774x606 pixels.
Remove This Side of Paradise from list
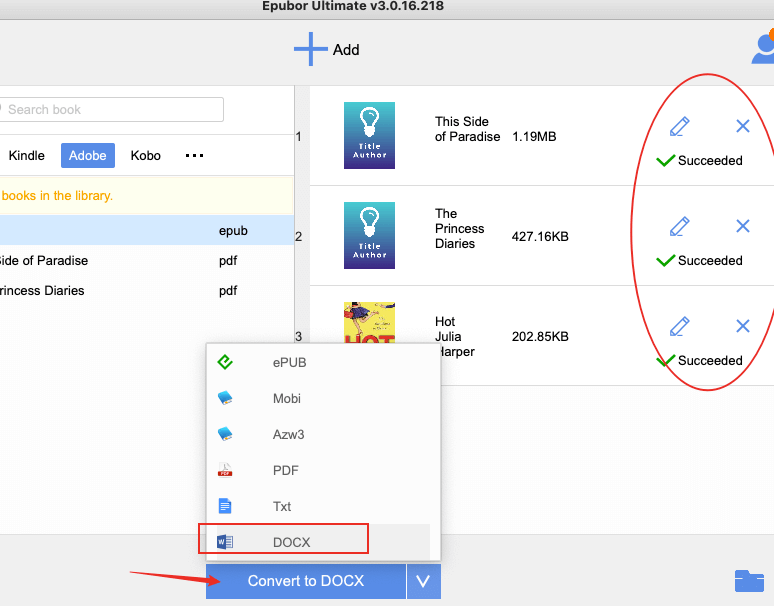coord(742,126)
